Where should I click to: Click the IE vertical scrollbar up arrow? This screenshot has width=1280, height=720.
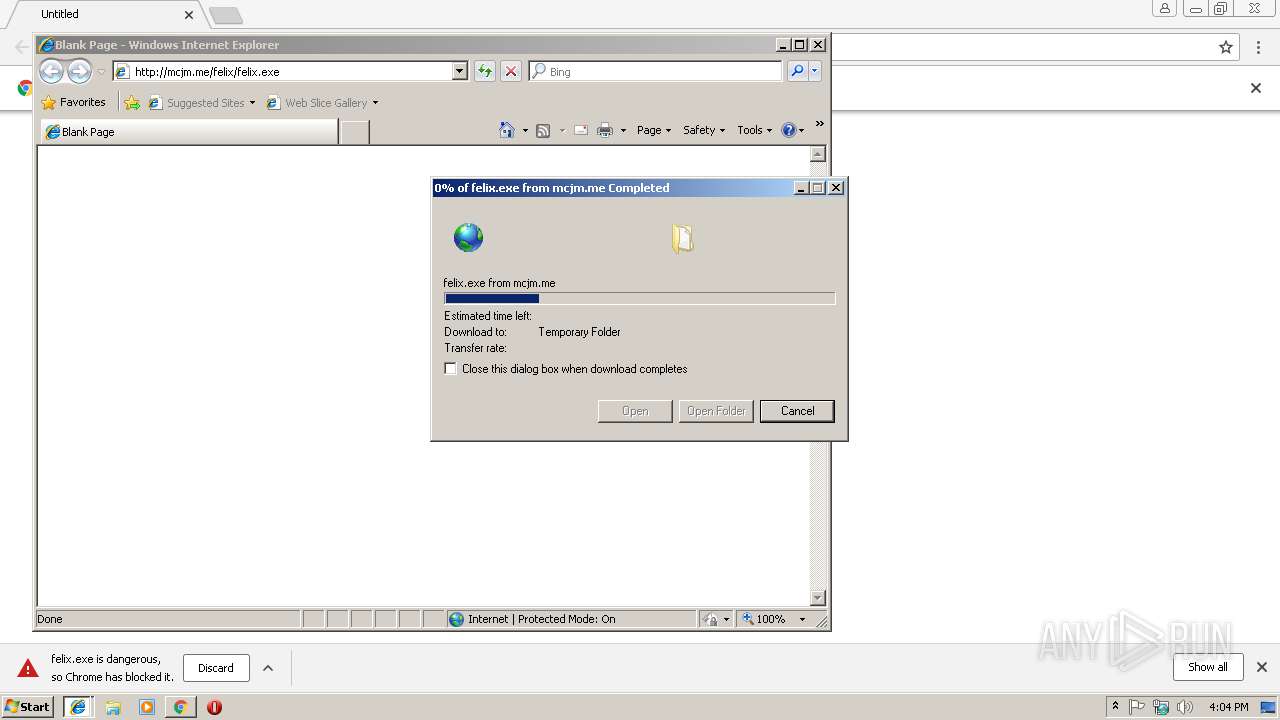[817, 154]
